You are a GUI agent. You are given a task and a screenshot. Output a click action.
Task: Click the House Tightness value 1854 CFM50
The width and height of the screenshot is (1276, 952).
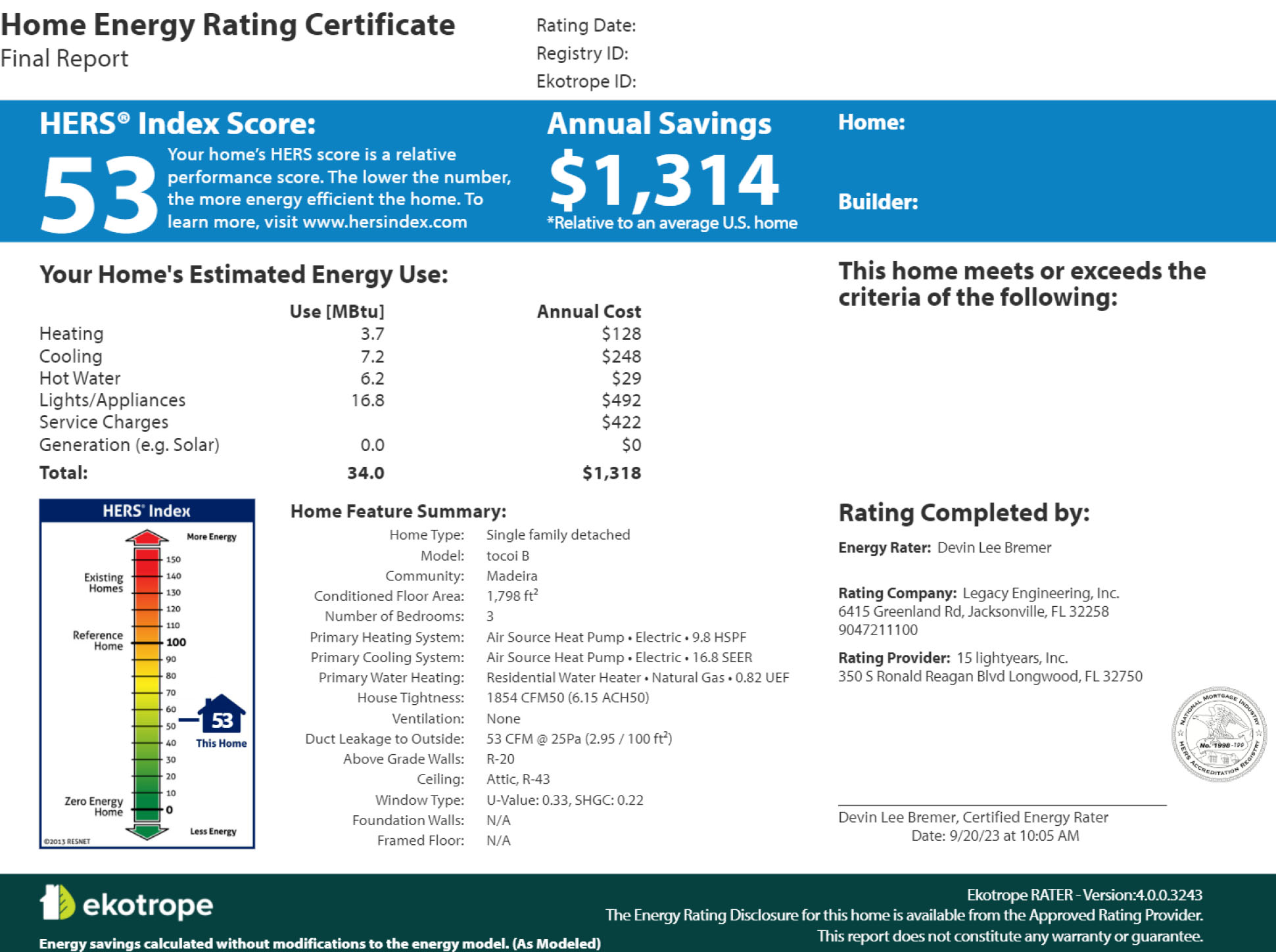coord(526,698)
